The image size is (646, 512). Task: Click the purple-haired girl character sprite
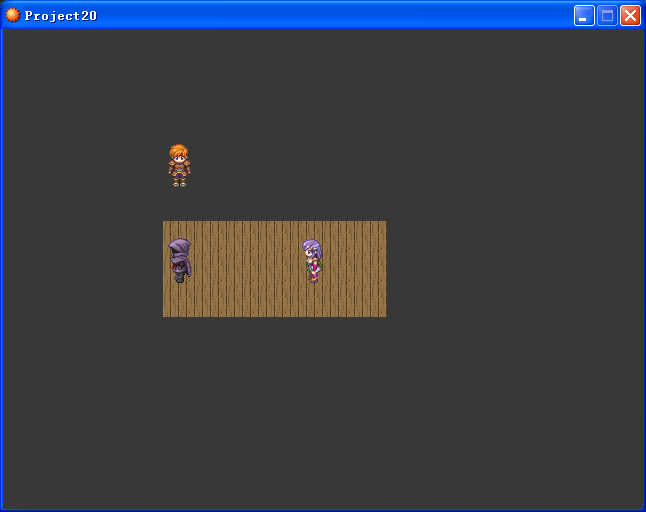pos(312,261)
